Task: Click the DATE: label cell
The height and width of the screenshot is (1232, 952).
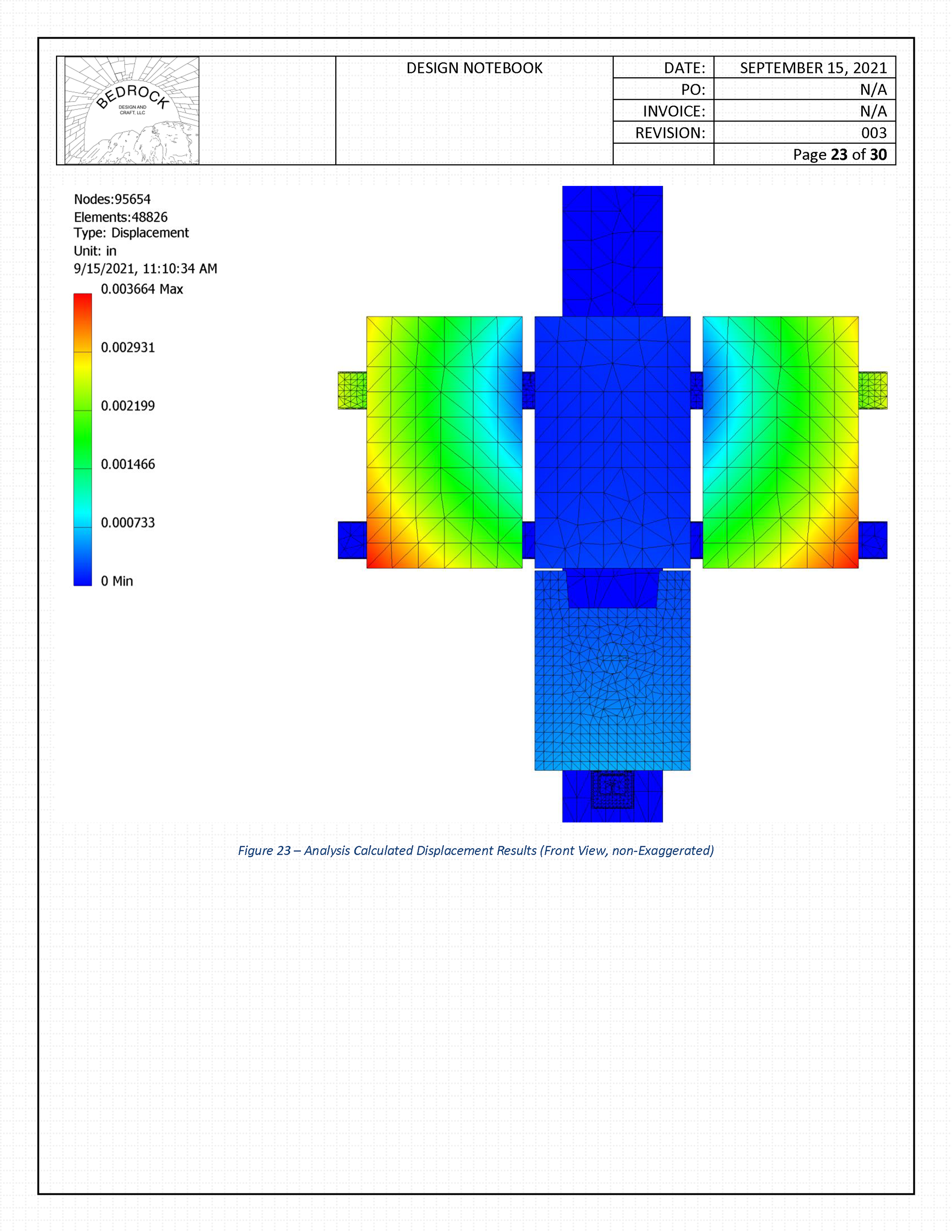Action: [x=663, y=68]
